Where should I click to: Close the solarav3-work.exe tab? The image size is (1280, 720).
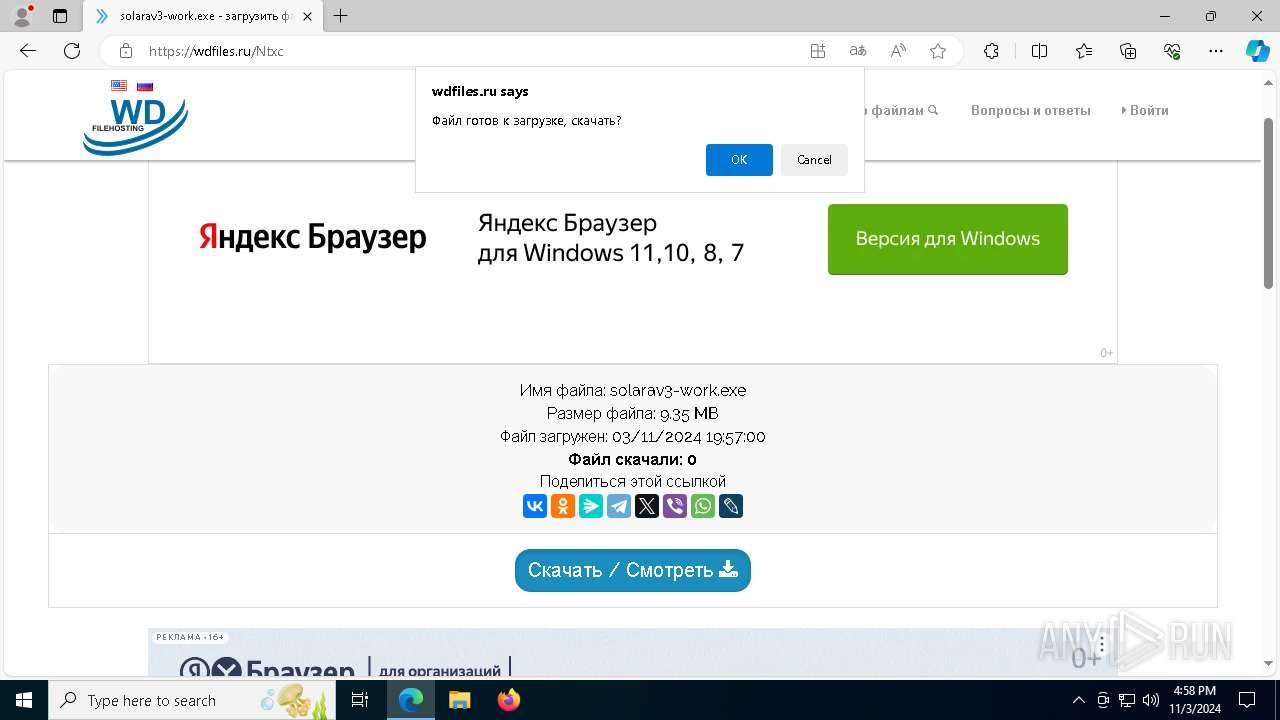[307, 16]
